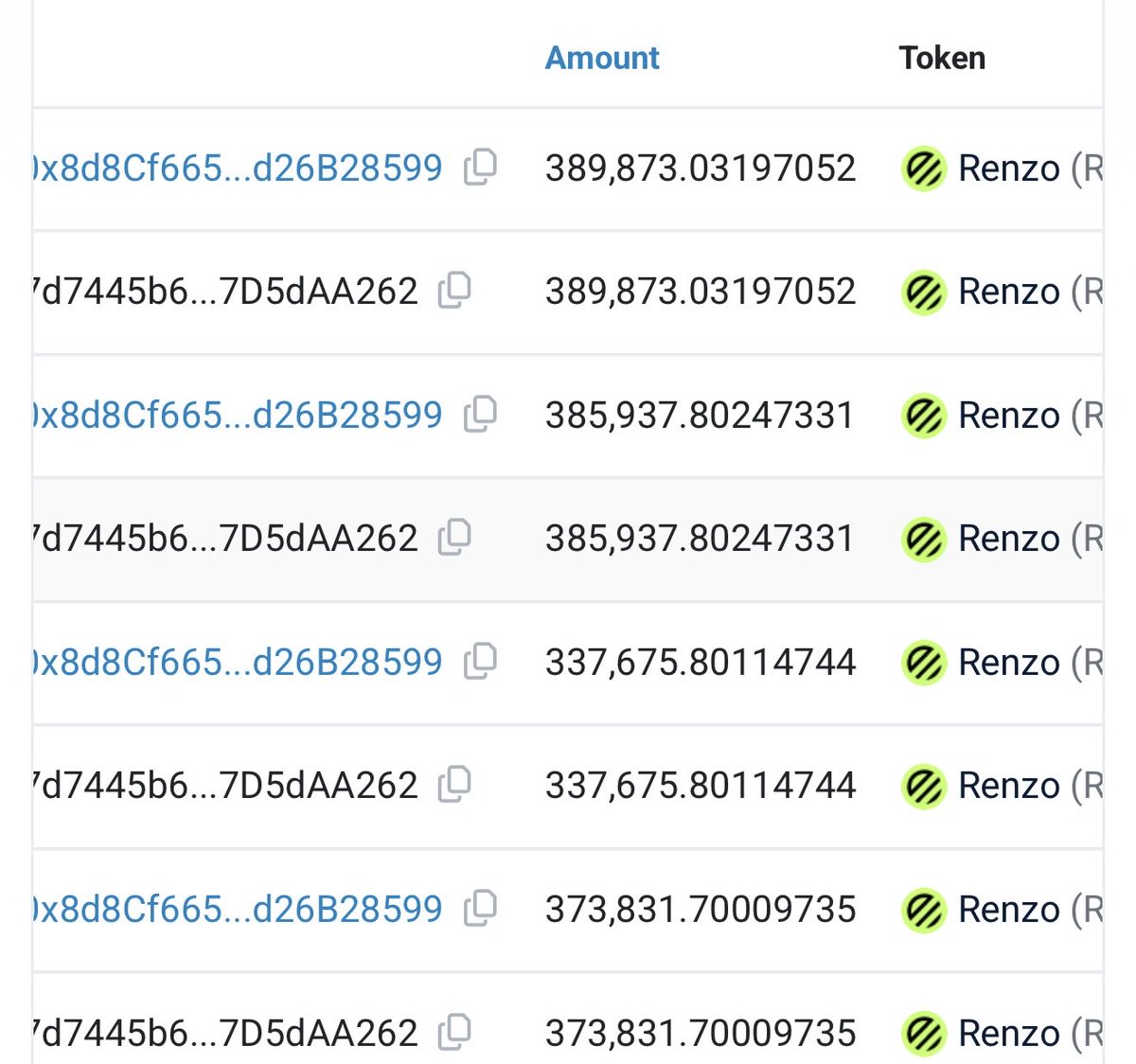
Task: Copy address 0x8d8Cf665 beside amount 373,831.70009735
Action: click(481, 908)
